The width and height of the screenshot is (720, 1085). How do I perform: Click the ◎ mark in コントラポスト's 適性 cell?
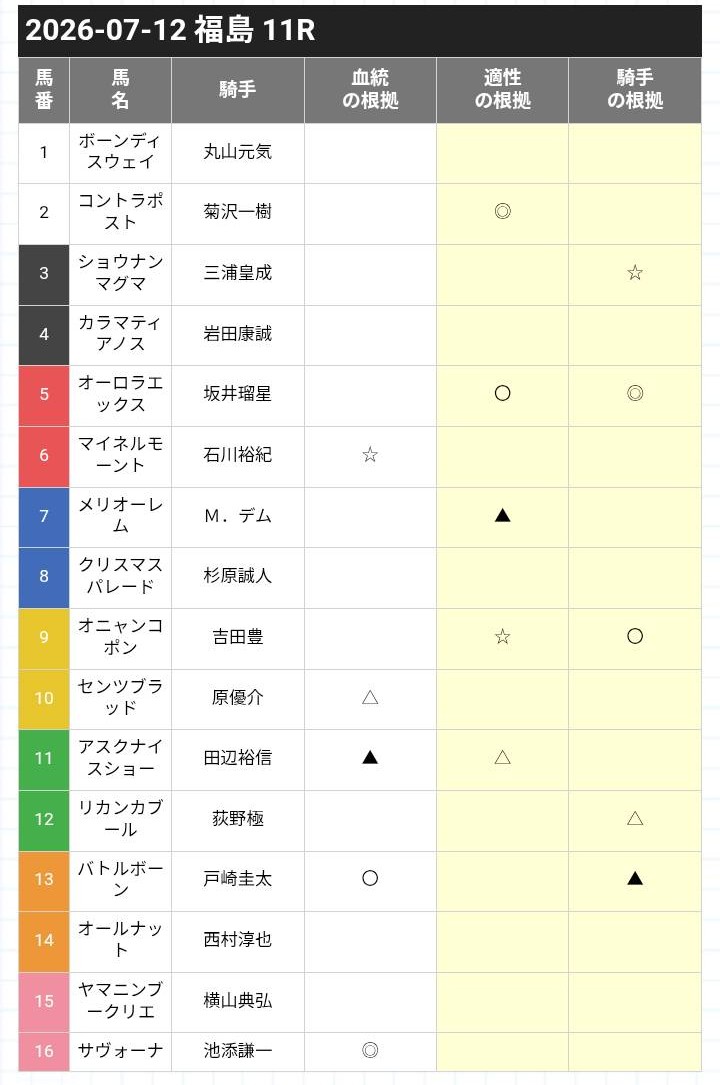502,211
